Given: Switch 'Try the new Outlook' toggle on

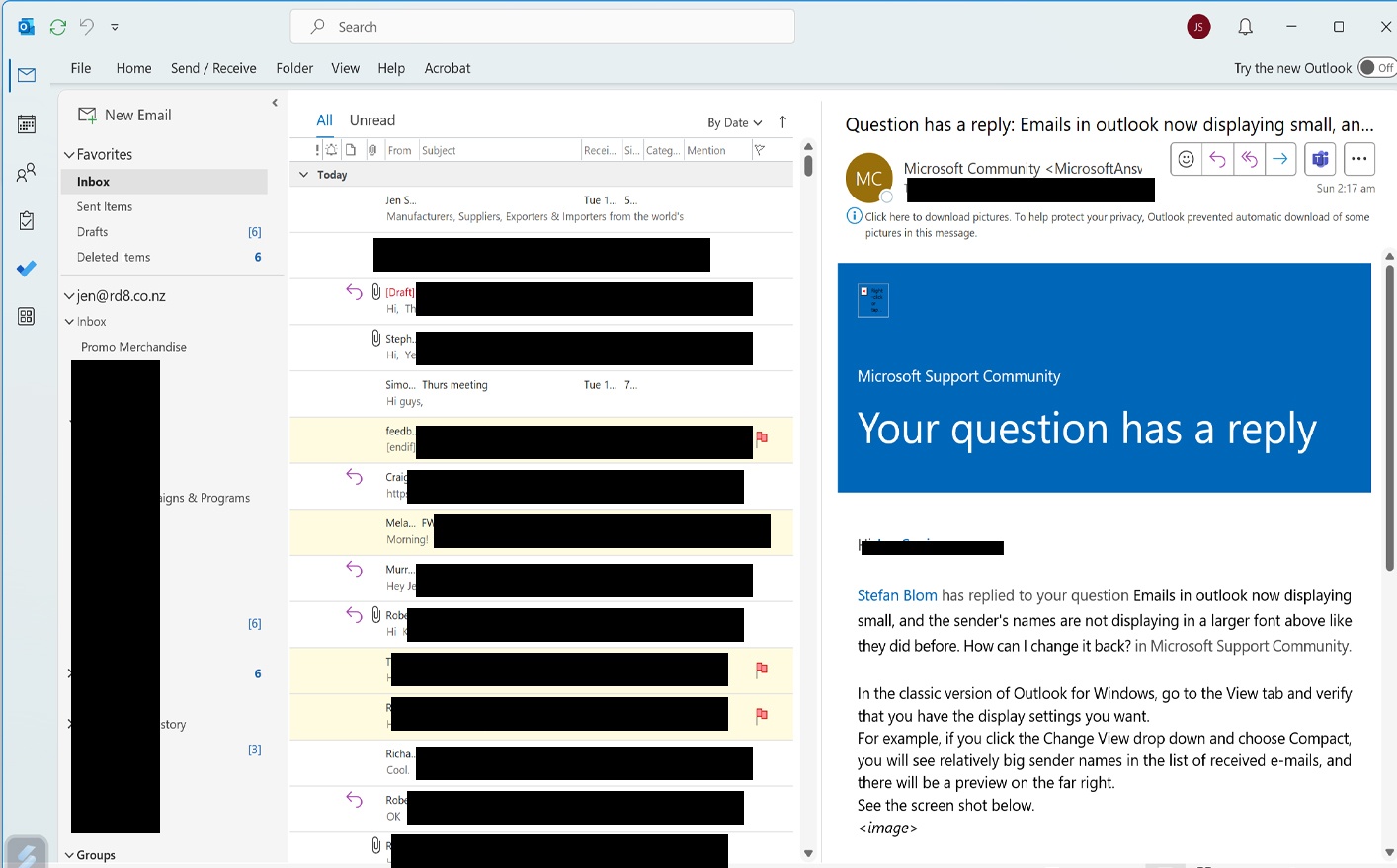Looking at the screenshot, I should point(1376,67).
